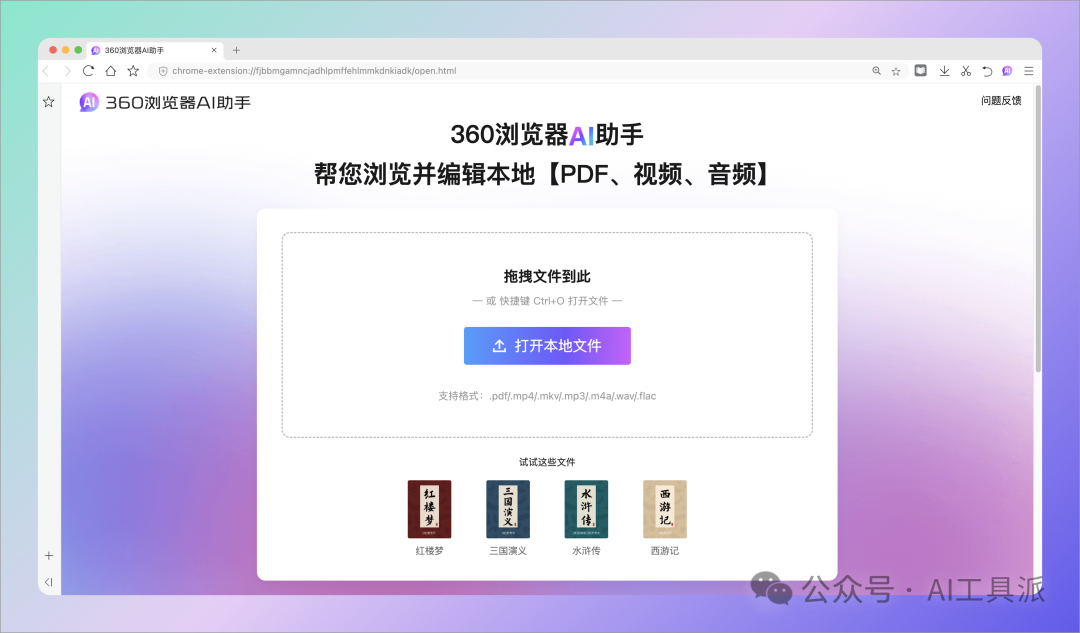
Task: Click the shield icon in address bar
Action: click(x=163, y=71)
